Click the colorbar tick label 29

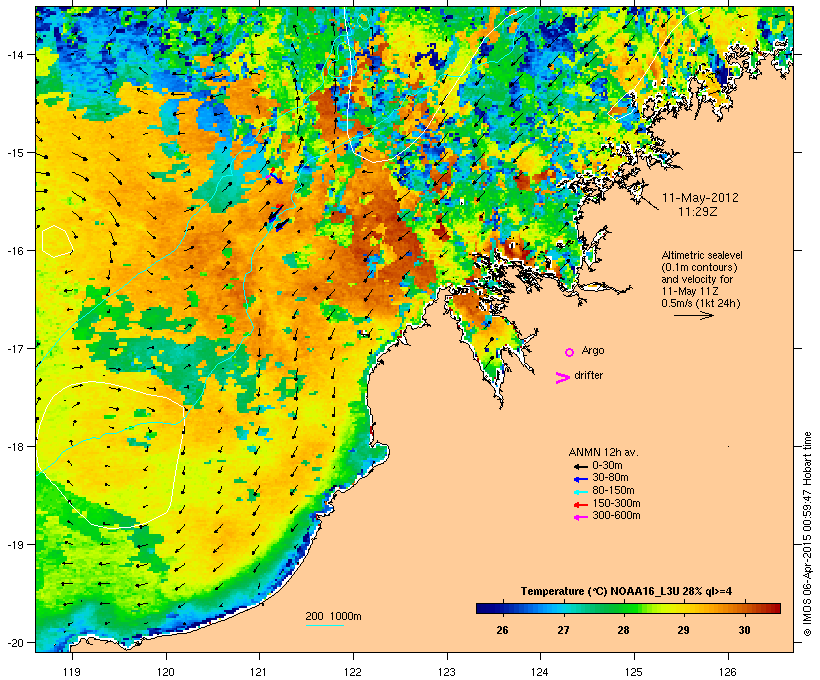point(684,630)
